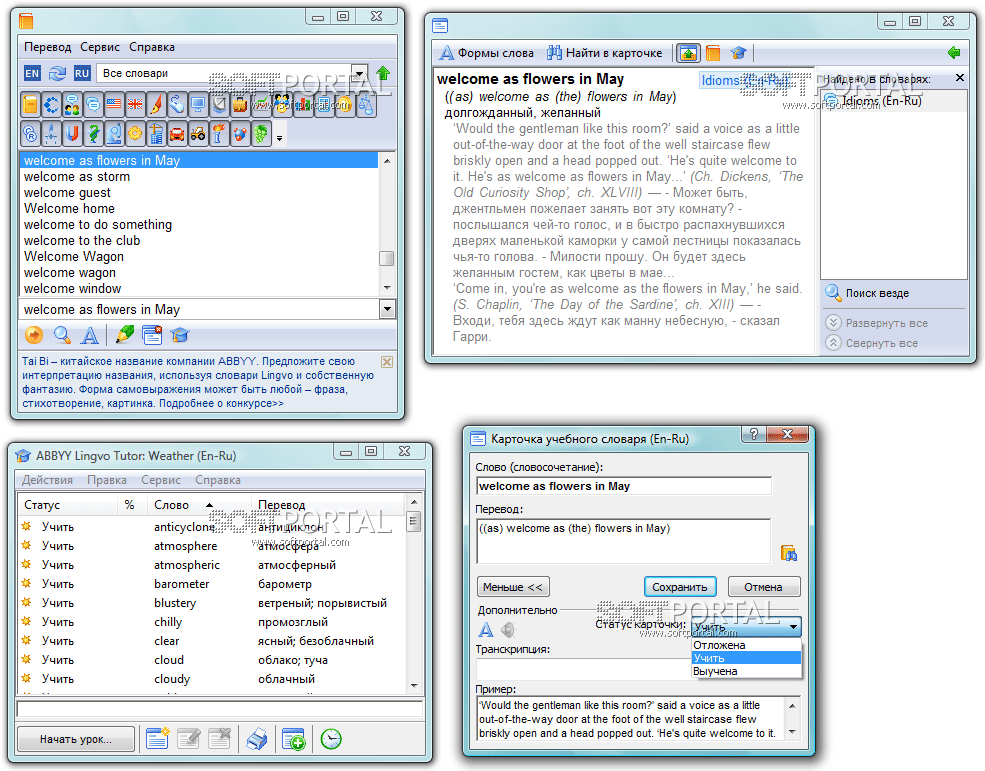Open the 'Справка' menu in Tutor window
The image size is (985, 771).
point(217,480)
